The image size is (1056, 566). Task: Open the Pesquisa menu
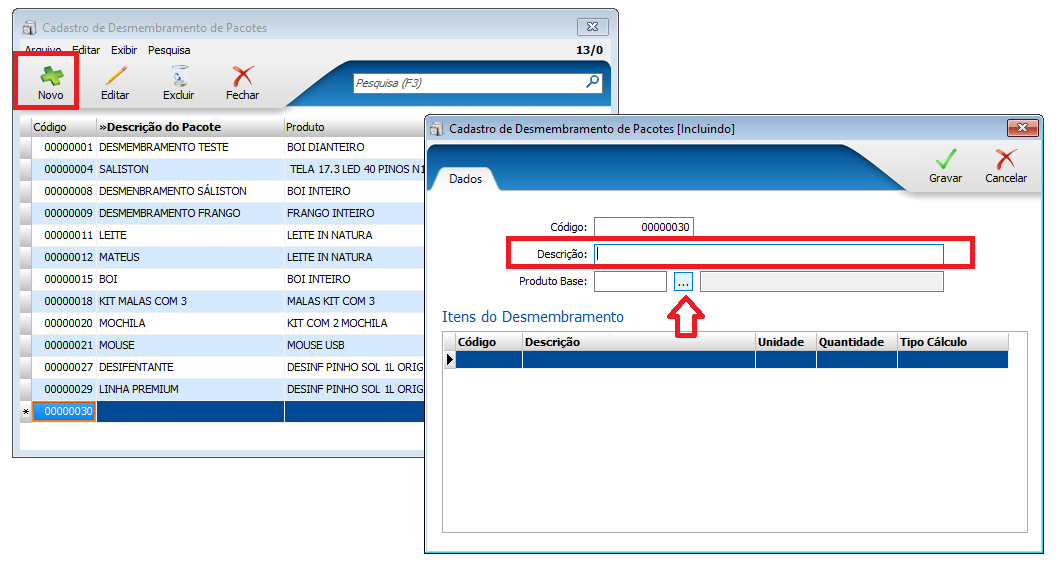(x=169, y=50)
